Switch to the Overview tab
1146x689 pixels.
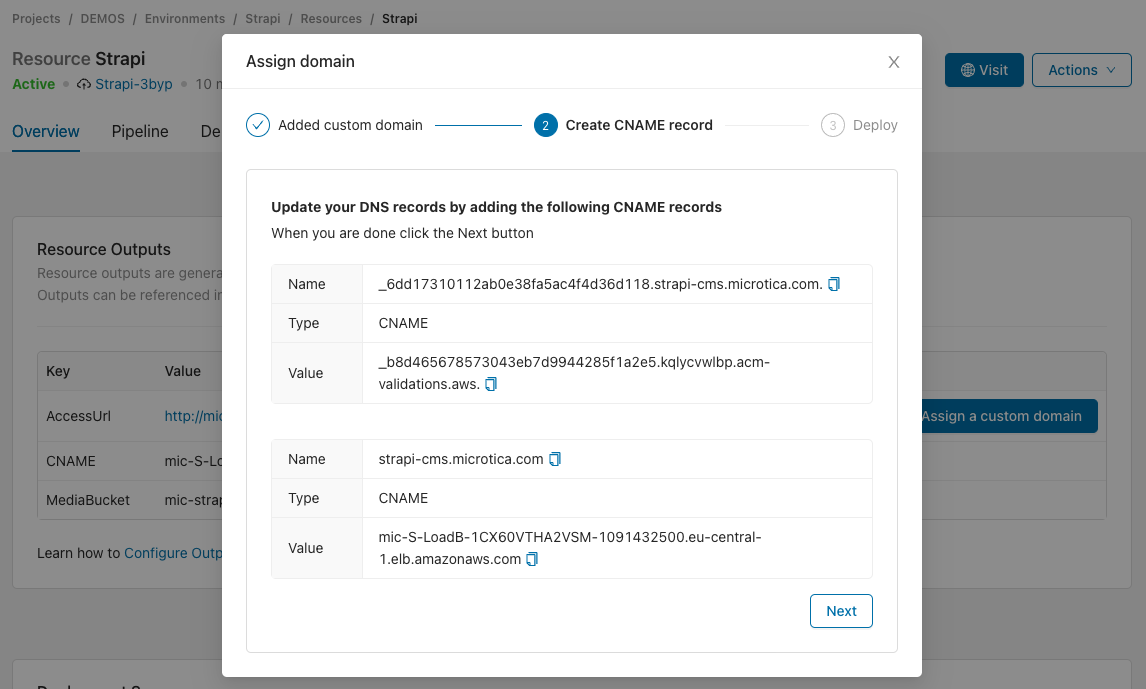45,132
